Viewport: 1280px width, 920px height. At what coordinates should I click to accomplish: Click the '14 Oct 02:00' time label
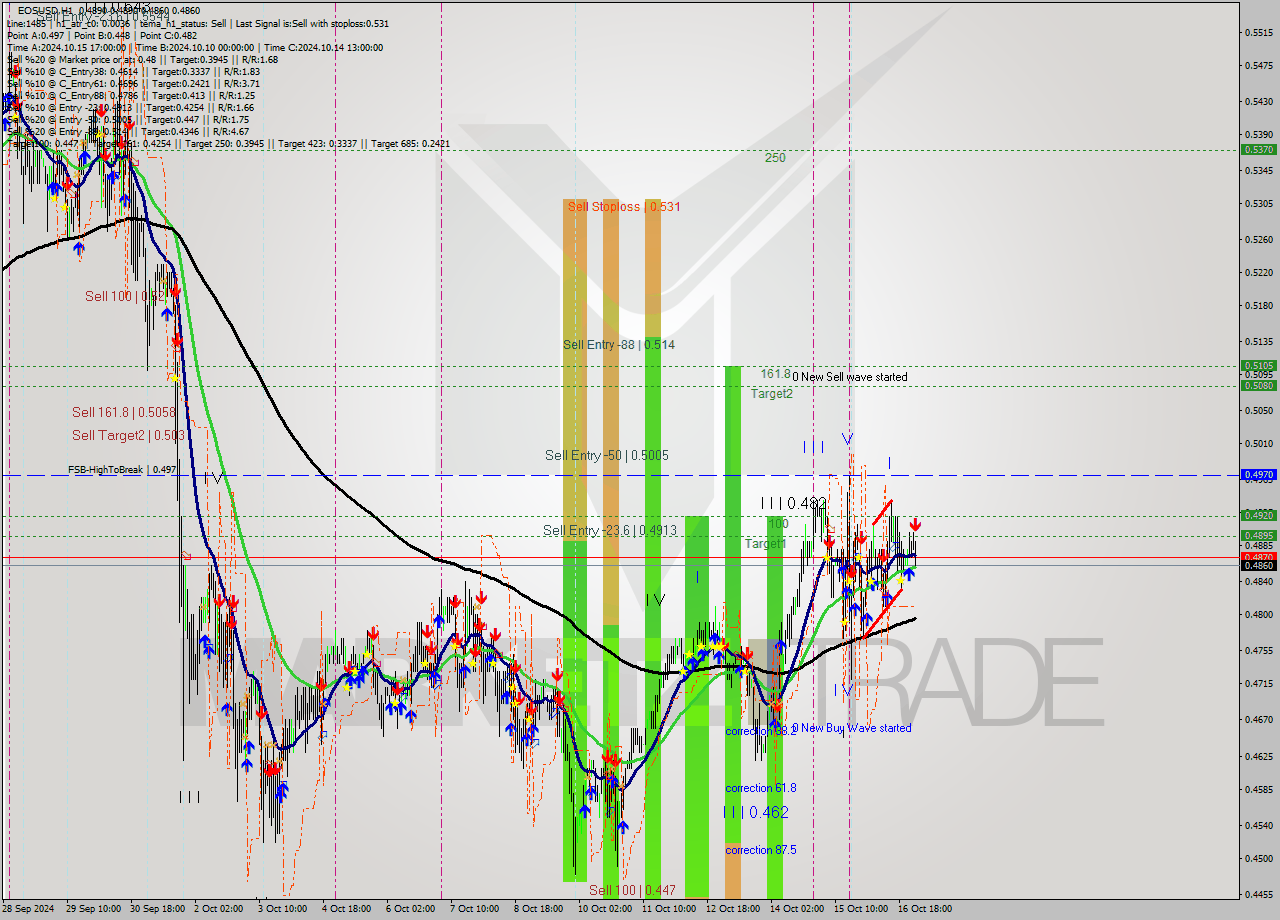(x=796, y=909)
